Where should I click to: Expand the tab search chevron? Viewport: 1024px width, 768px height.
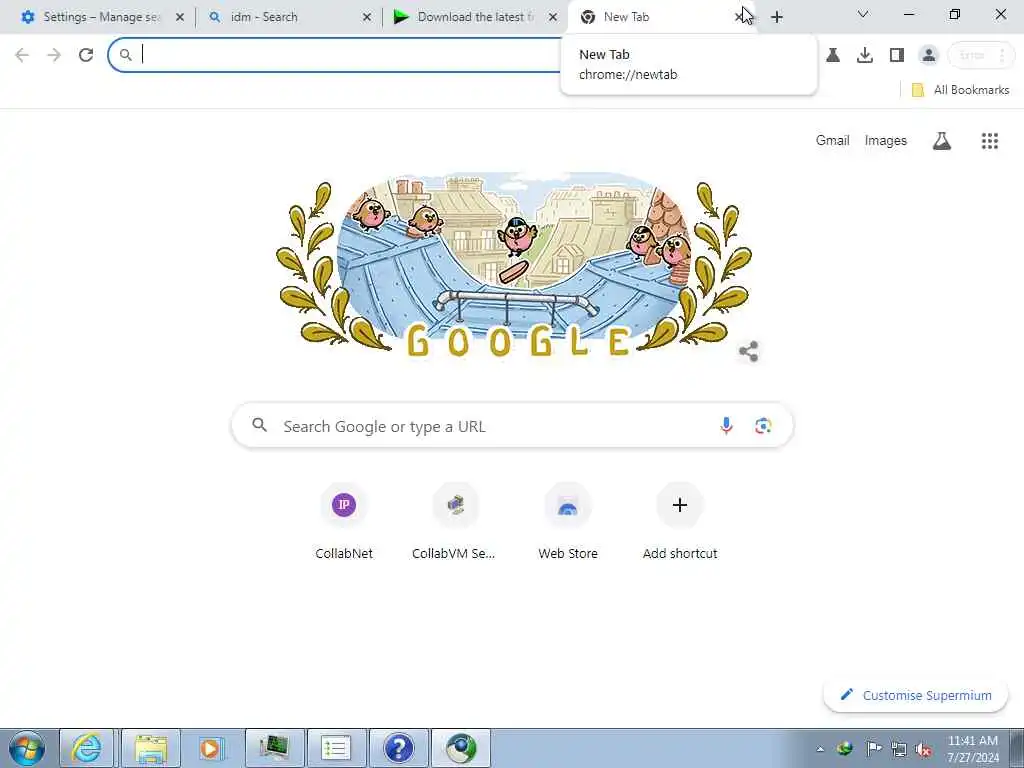(x=863, y=14)
